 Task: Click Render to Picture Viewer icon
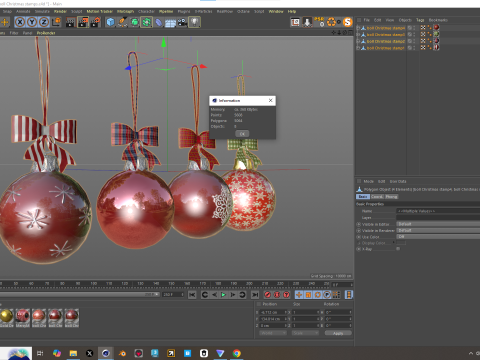coord(83,22)
